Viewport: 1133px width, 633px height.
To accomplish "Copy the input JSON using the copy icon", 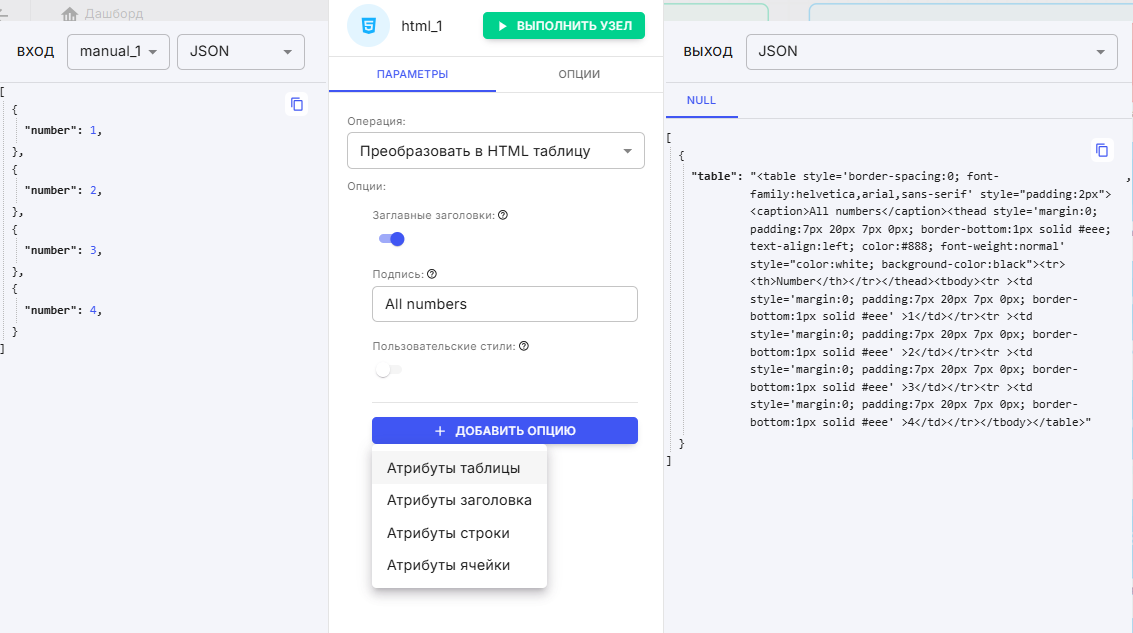I will click(x=296, y=104).
